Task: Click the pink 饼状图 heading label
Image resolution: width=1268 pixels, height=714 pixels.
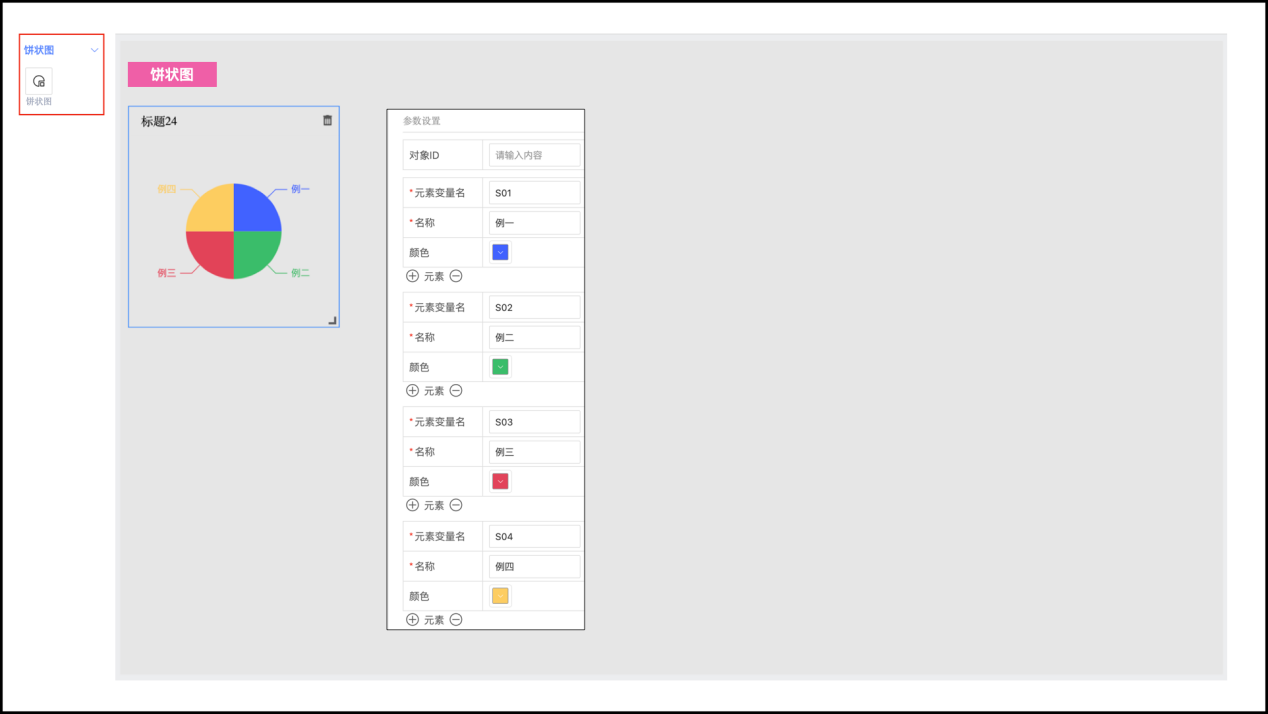Action: coord(172,75)
